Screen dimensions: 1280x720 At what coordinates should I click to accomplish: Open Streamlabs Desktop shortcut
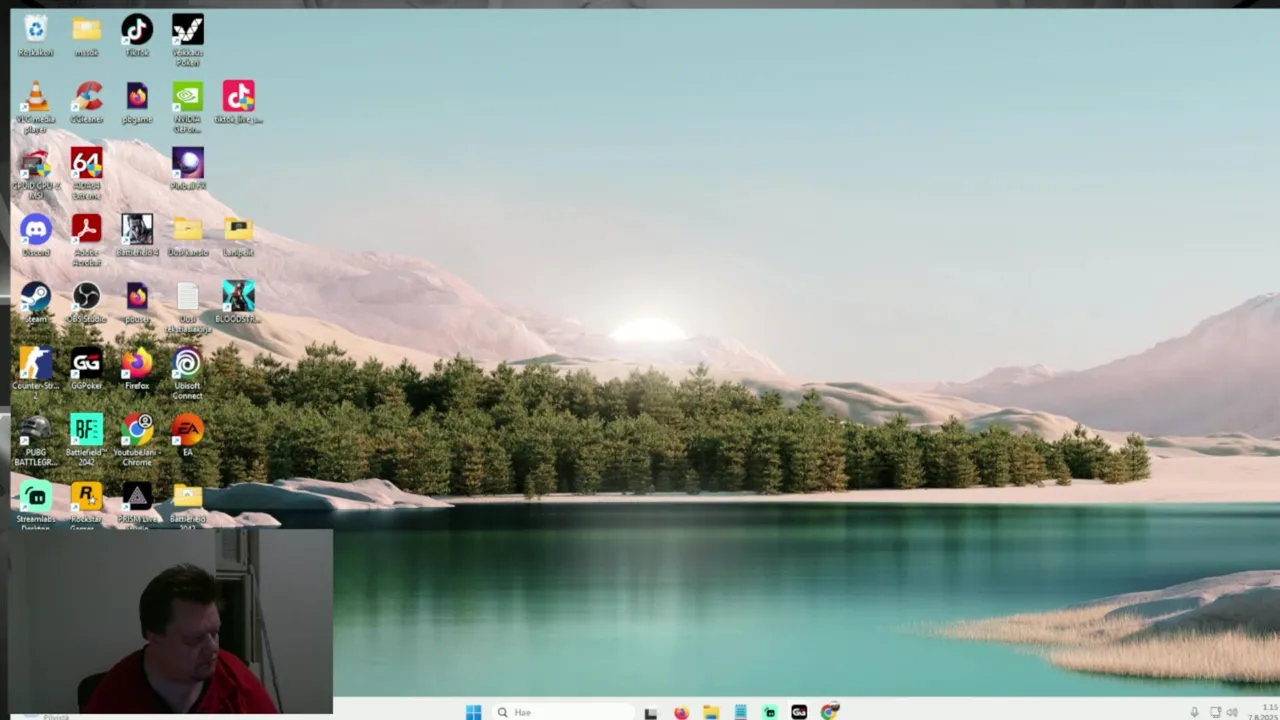pyautogui.click(x=36, y=505)
